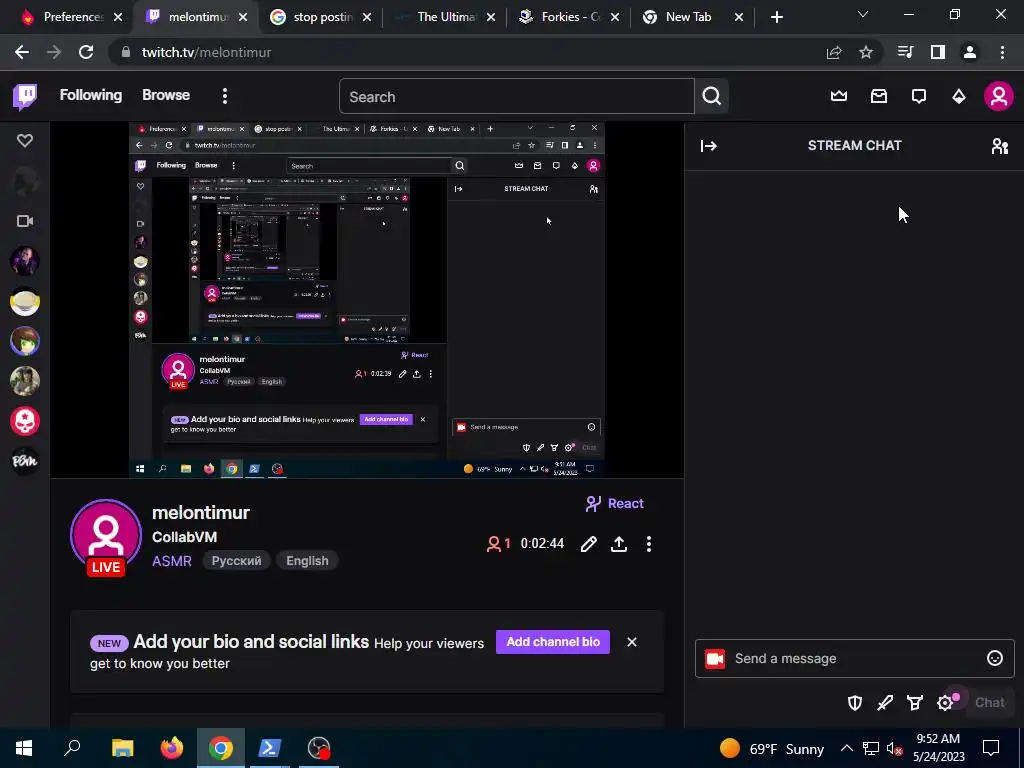This screenshot has width=1024, height=768.
Task: Toggle the Chrome side panel
Action: coord(938,52)
